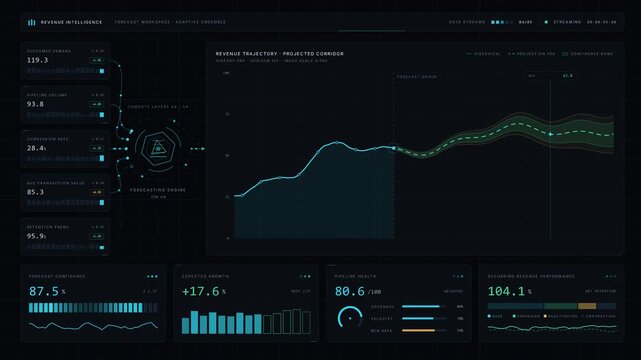Viewport: 641px width, 360px height.
Task: Click the Forecast Origin label
Action: [417, 76]
